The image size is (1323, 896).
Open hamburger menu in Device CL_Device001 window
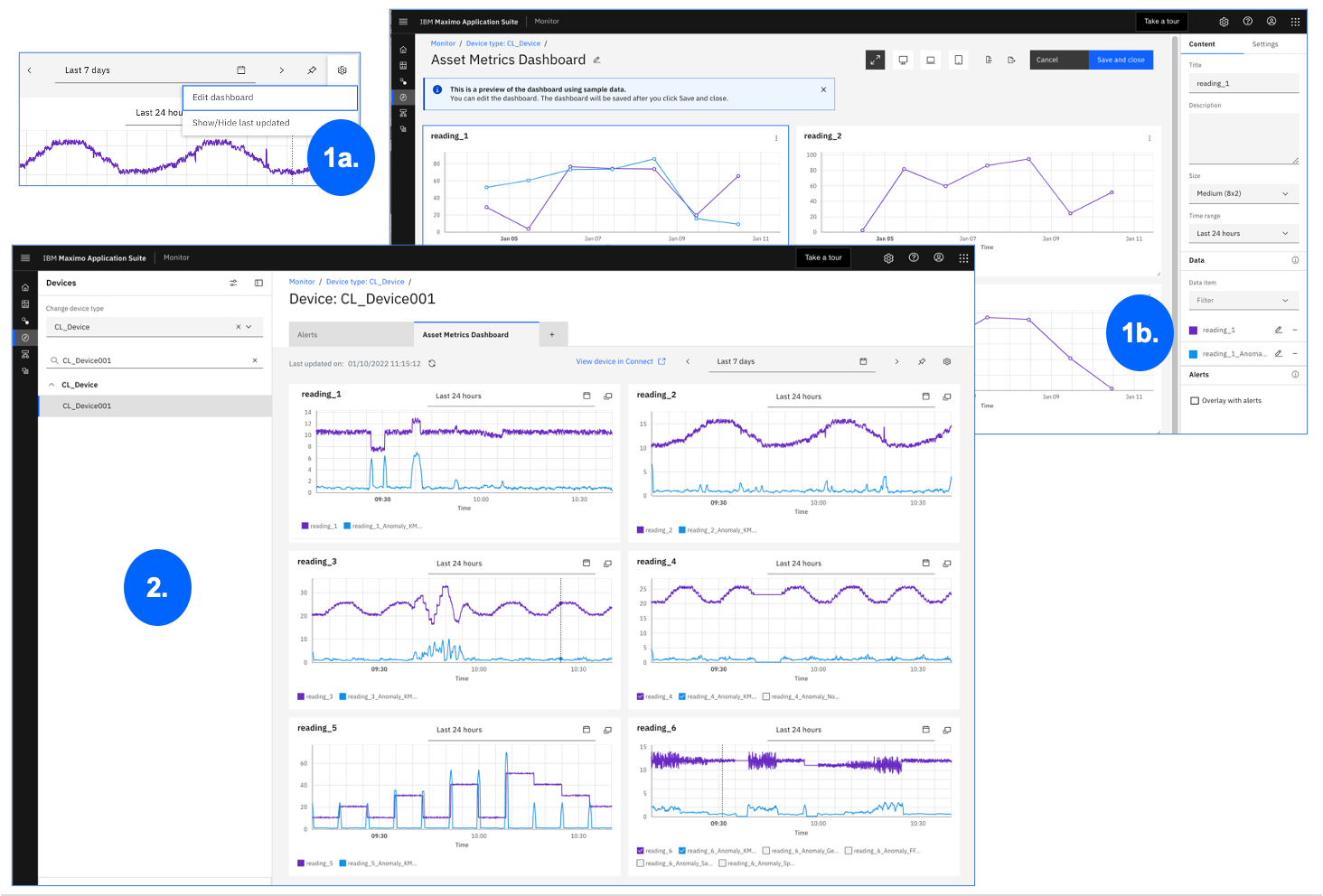pos(25,257)
